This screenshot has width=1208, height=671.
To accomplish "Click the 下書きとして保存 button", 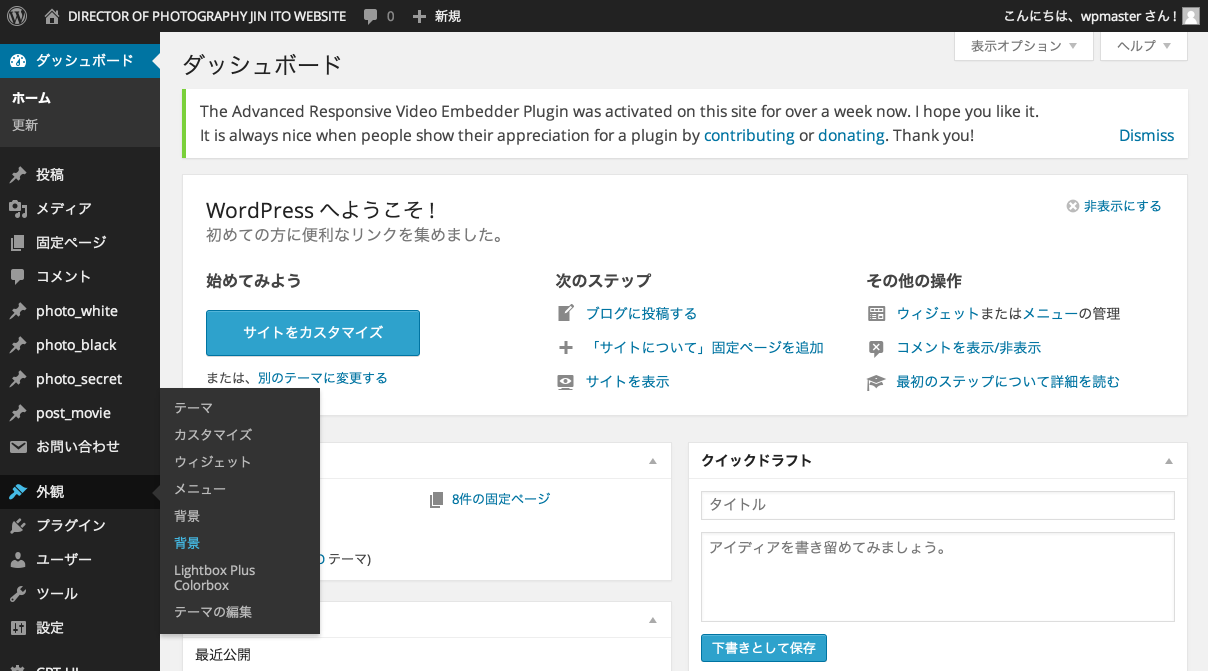I will click(x=764, y=648).
